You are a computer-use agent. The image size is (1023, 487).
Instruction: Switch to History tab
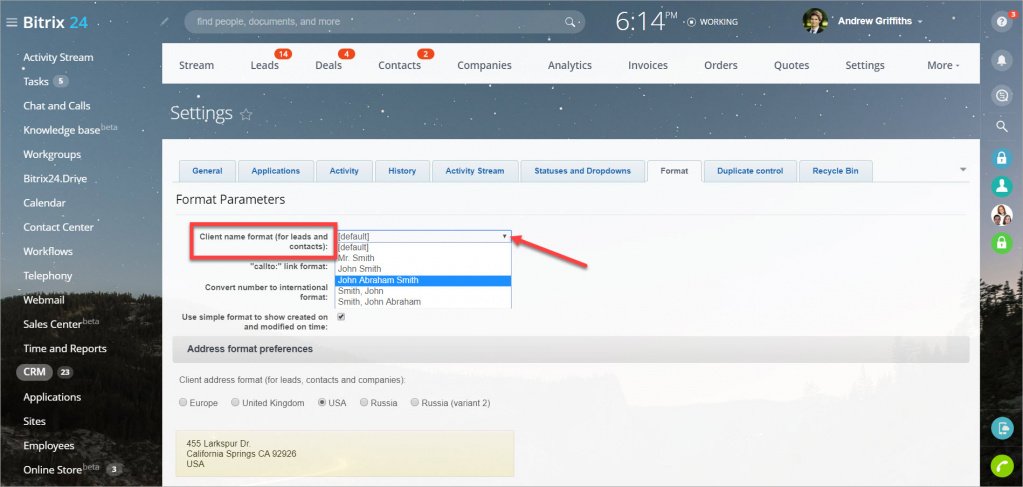tap(402, 171)
